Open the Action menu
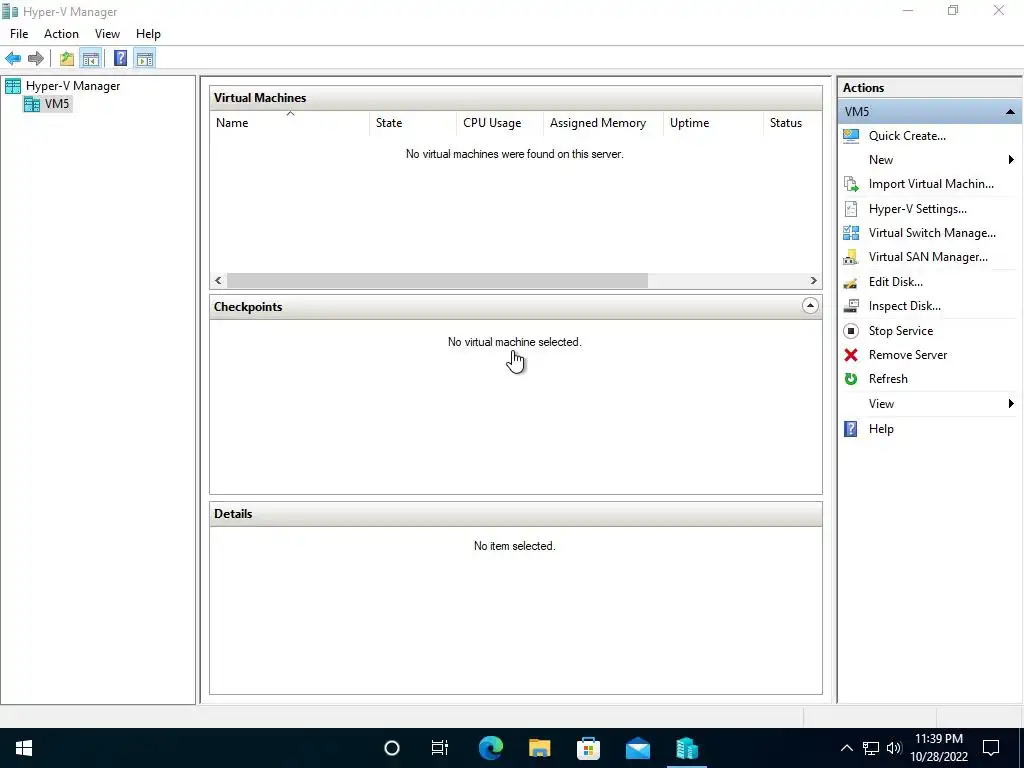Screen dimensions: 1024x768 61,34
